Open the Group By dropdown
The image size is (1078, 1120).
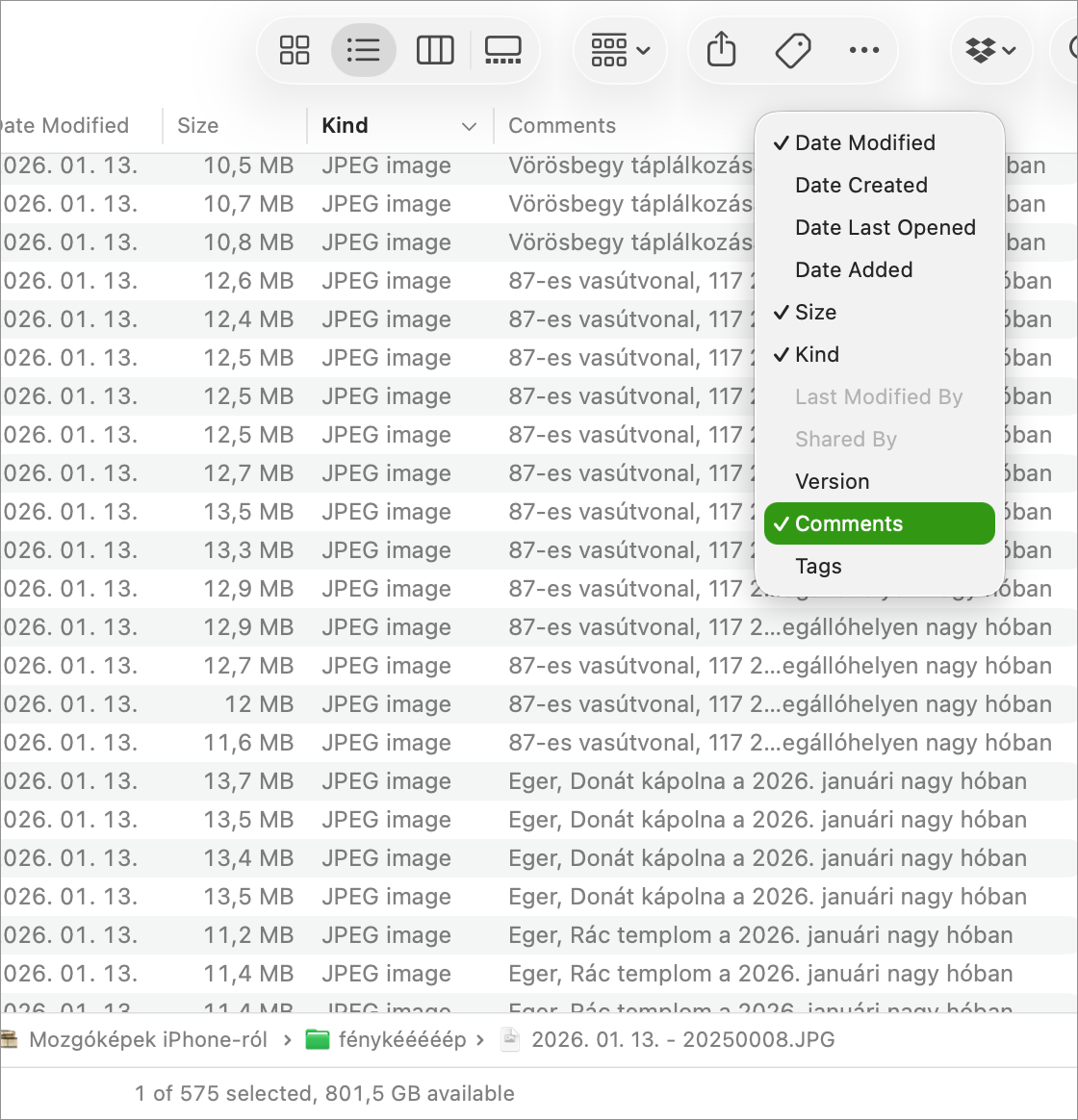click(x=620, y=50)
